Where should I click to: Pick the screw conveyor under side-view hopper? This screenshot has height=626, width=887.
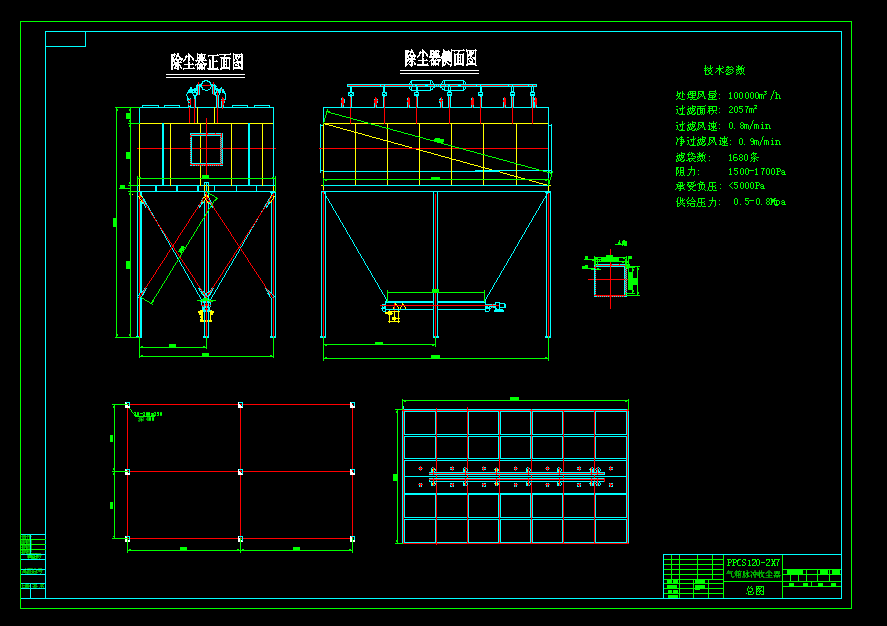(443, 307)
